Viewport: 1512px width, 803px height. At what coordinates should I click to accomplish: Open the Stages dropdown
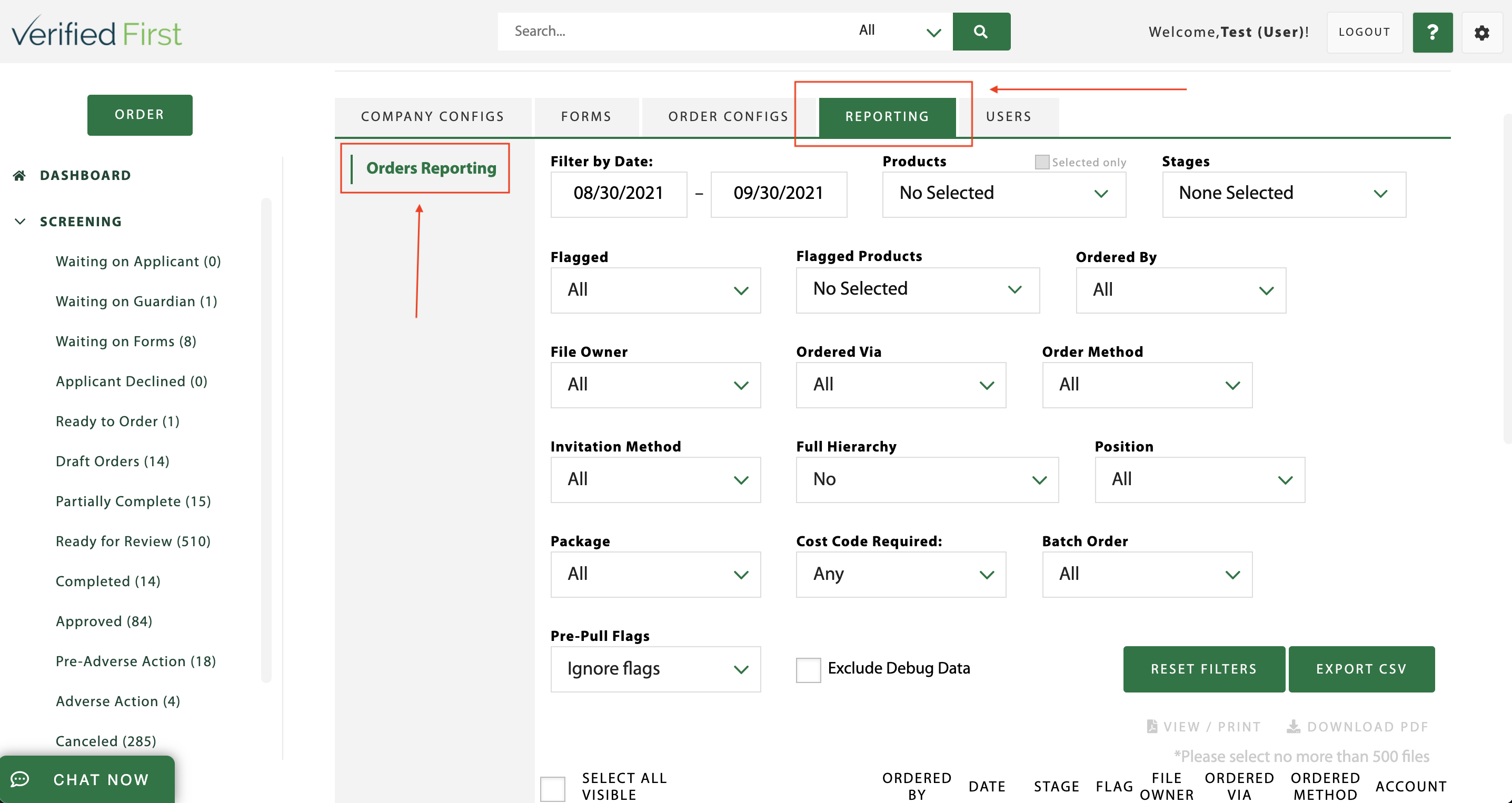[x=1284, y=194]
